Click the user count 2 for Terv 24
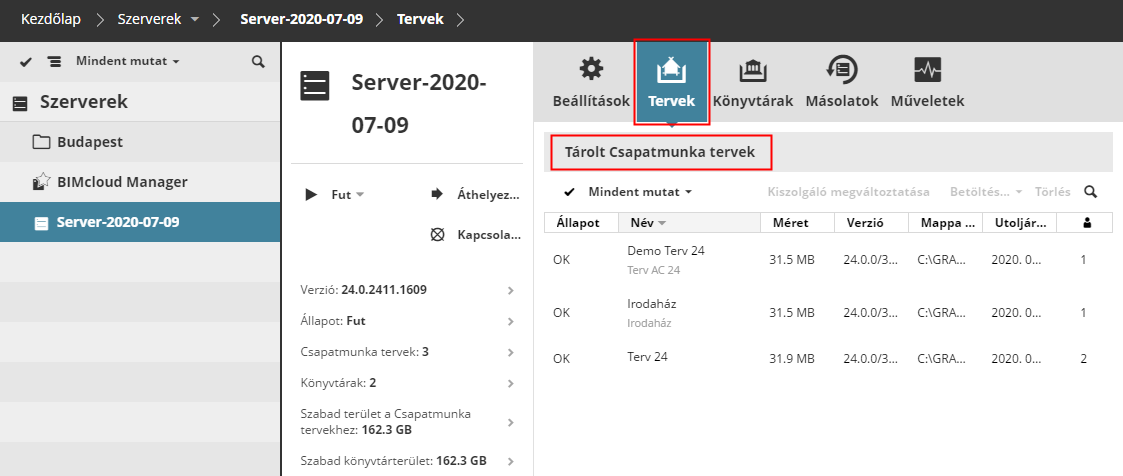Image resolution: width=1123 pixels, height=476 pixels. coord(1084,359)
